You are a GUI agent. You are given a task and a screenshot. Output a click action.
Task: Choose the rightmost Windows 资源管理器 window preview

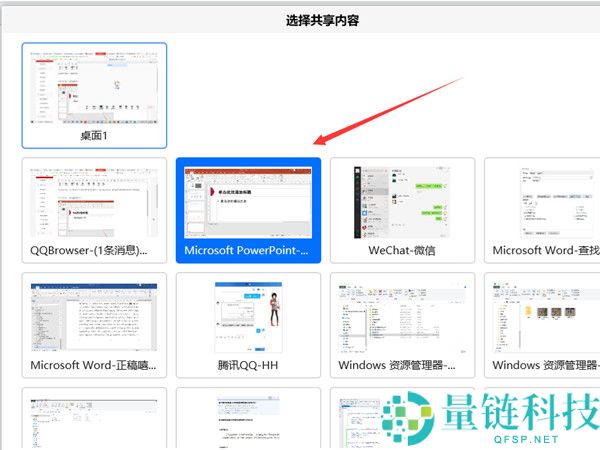(x=545, y=315)
